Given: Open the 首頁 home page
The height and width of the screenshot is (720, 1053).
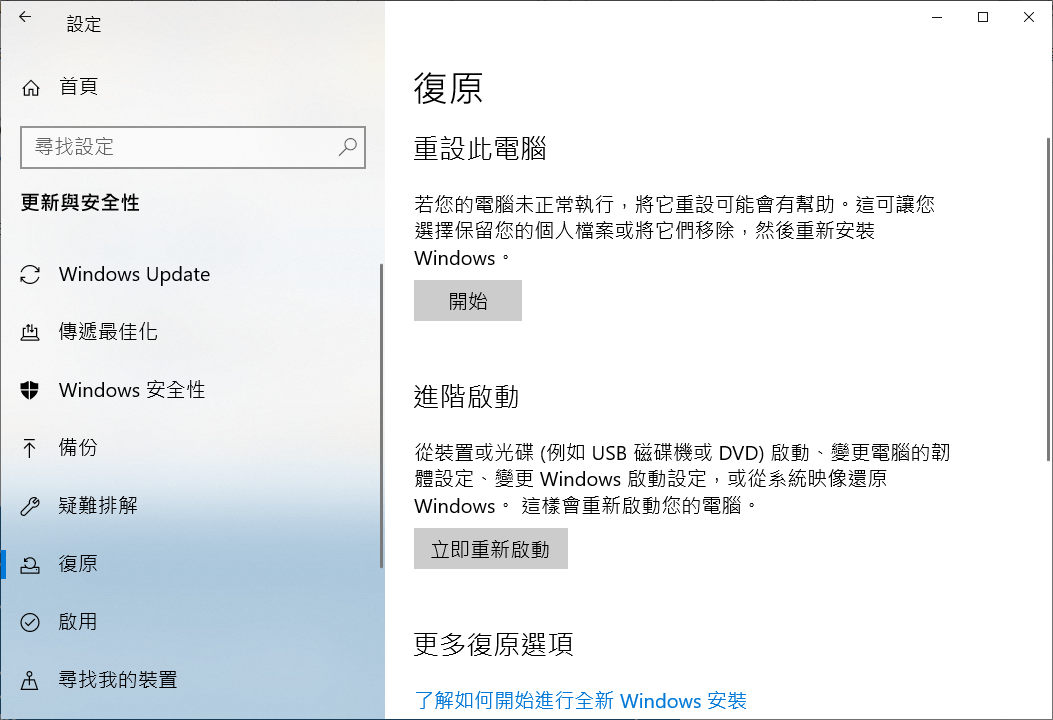Looking at the screenshot, I should tap(79, 87).
